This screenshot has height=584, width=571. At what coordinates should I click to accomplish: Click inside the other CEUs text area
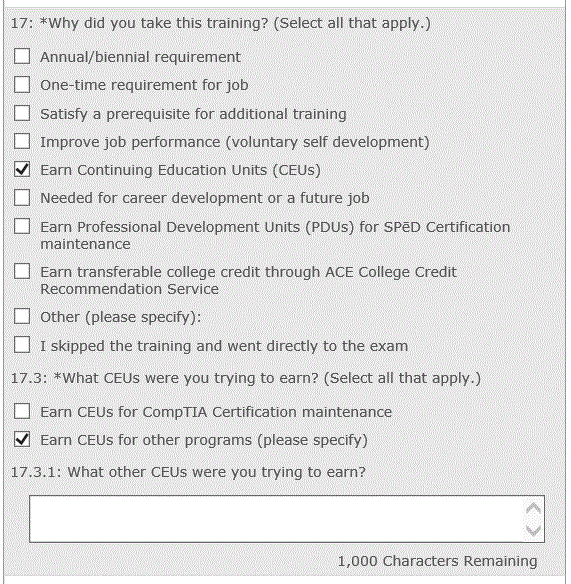coord(276,519)
